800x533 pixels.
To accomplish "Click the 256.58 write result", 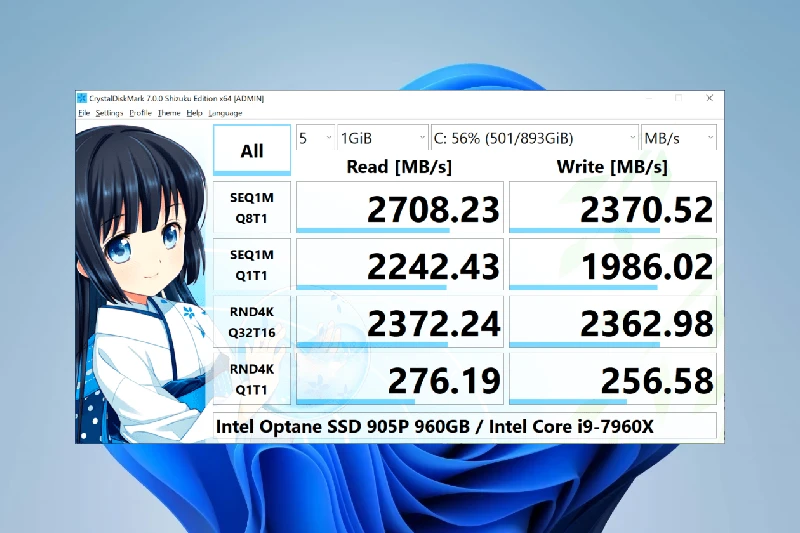I will [613, 379].
